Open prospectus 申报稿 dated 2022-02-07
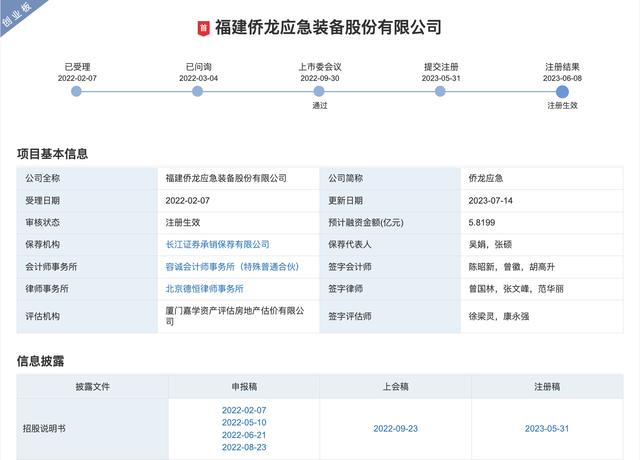Viewport: 640px width, 460px height. coord(244,410)
